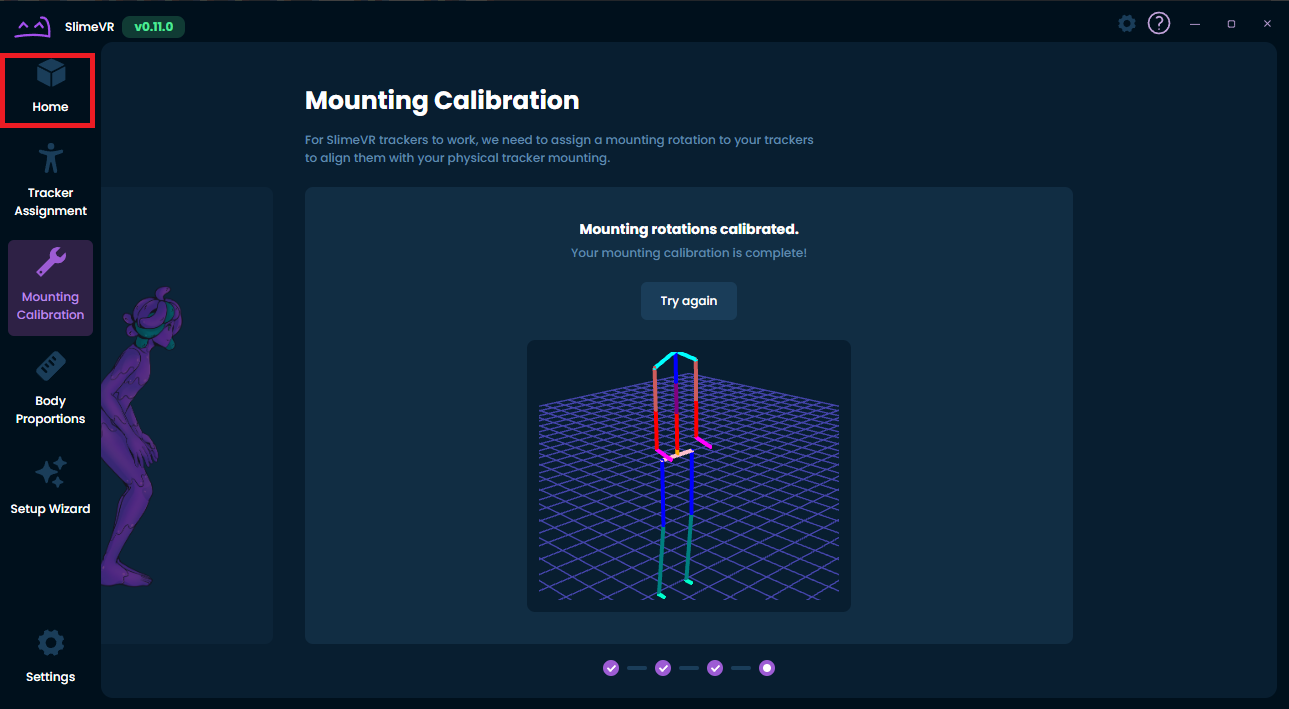
Task: Go to the Home page in sidebar
Action: (50, 88)
